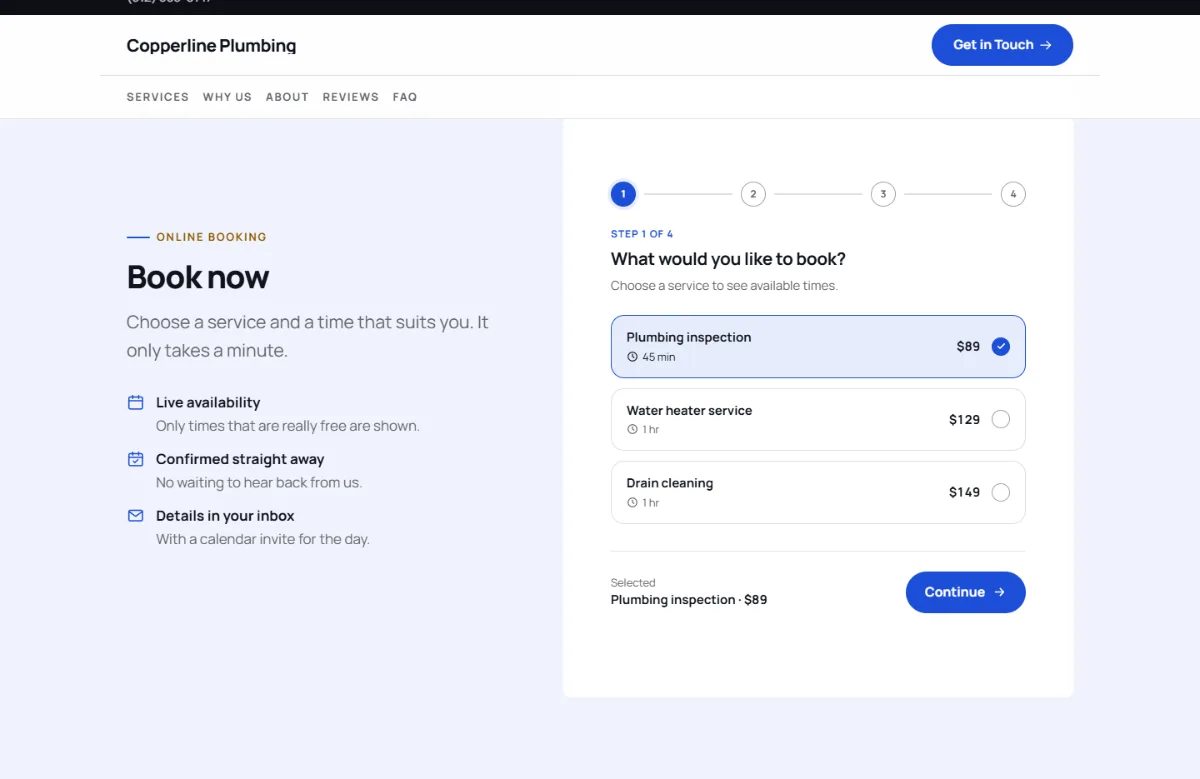Click the calendar-check icon beside Confirmed straight away
Screen dimensions: 1200x779
click(x=136, y=460)
